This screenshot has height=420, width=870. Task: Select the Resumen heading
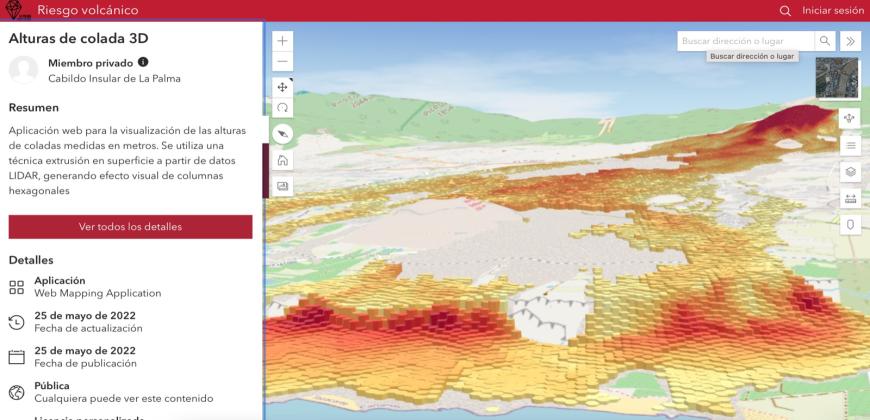click(34, 108)
